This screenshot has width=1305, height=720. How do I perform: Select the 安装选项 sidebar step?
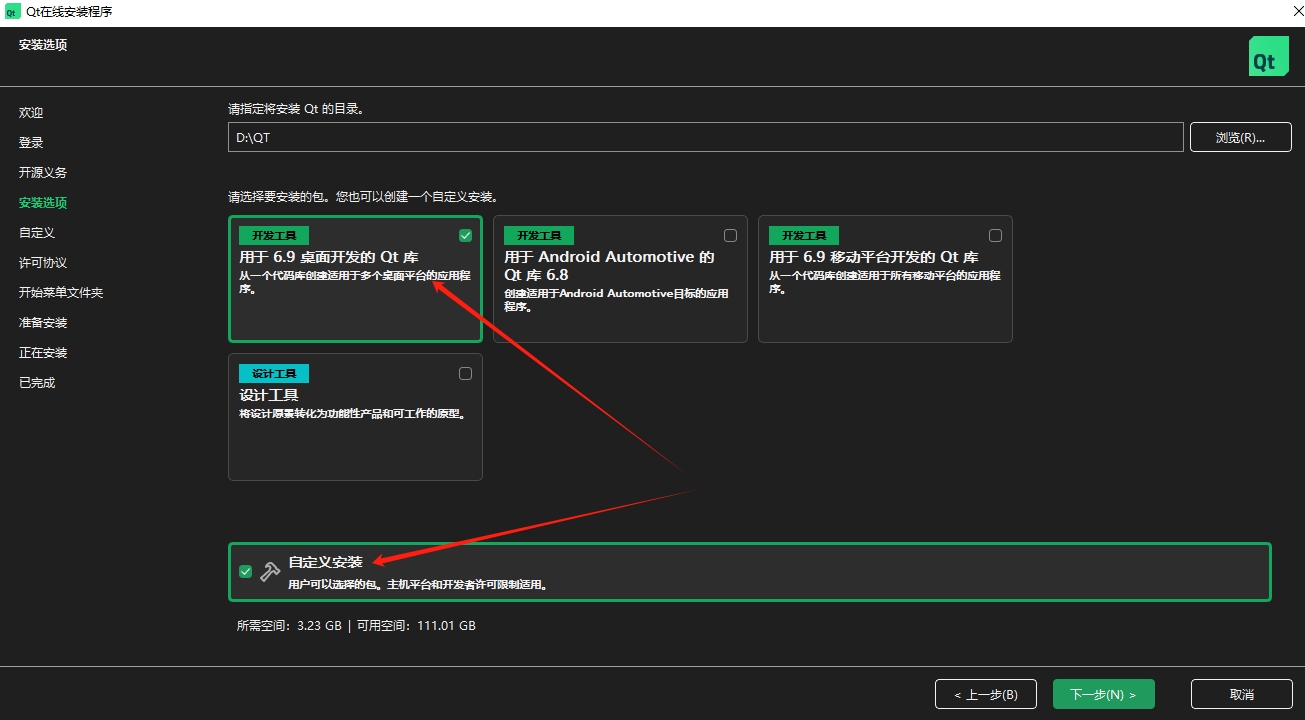pos(43,202)
